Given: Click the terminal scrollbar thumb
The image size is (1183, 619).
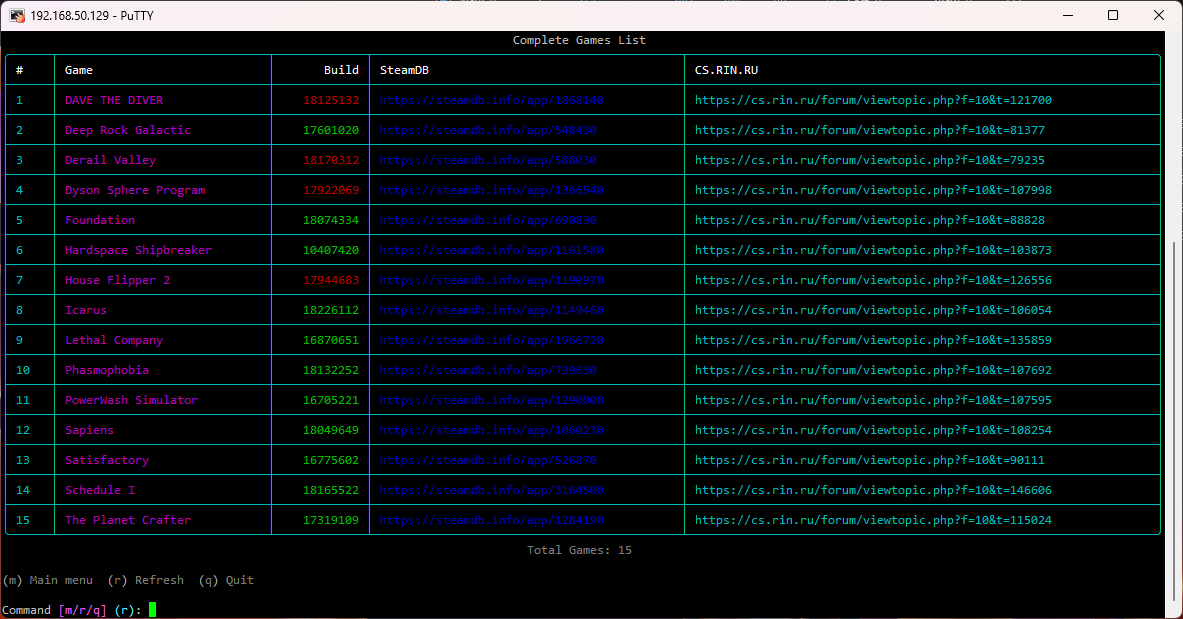Looking at the screenshot, I should 1175,420.
